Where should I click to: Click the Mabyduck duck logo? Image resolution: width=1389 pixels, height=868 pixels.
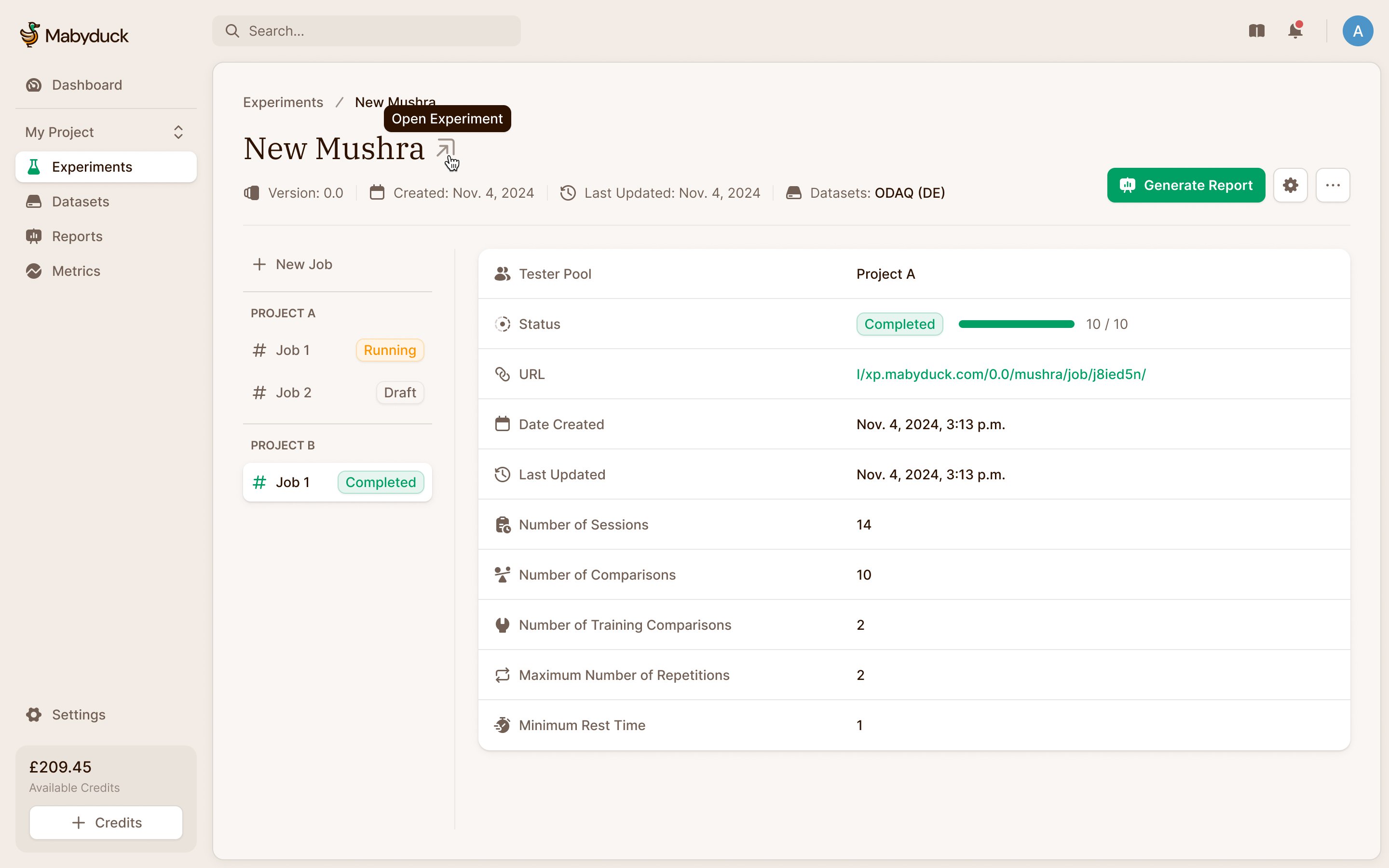coord(30,34)
